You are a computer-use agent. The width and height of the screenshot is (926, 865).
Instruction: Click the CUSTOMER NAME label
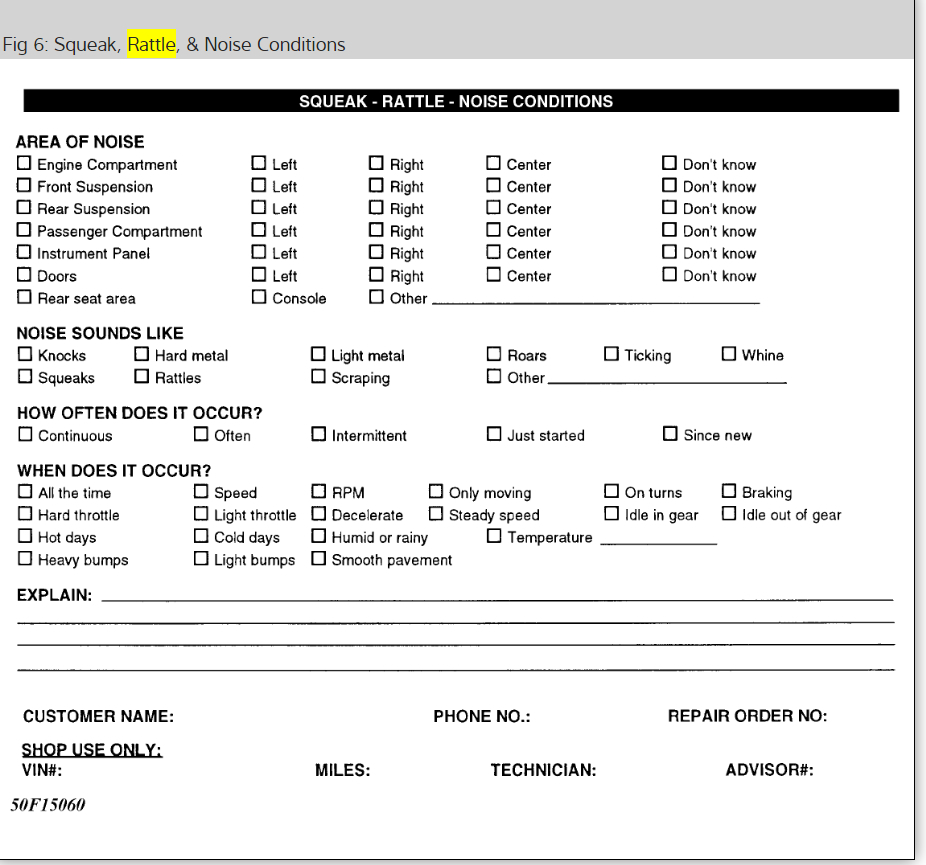[x=98, y=716]
